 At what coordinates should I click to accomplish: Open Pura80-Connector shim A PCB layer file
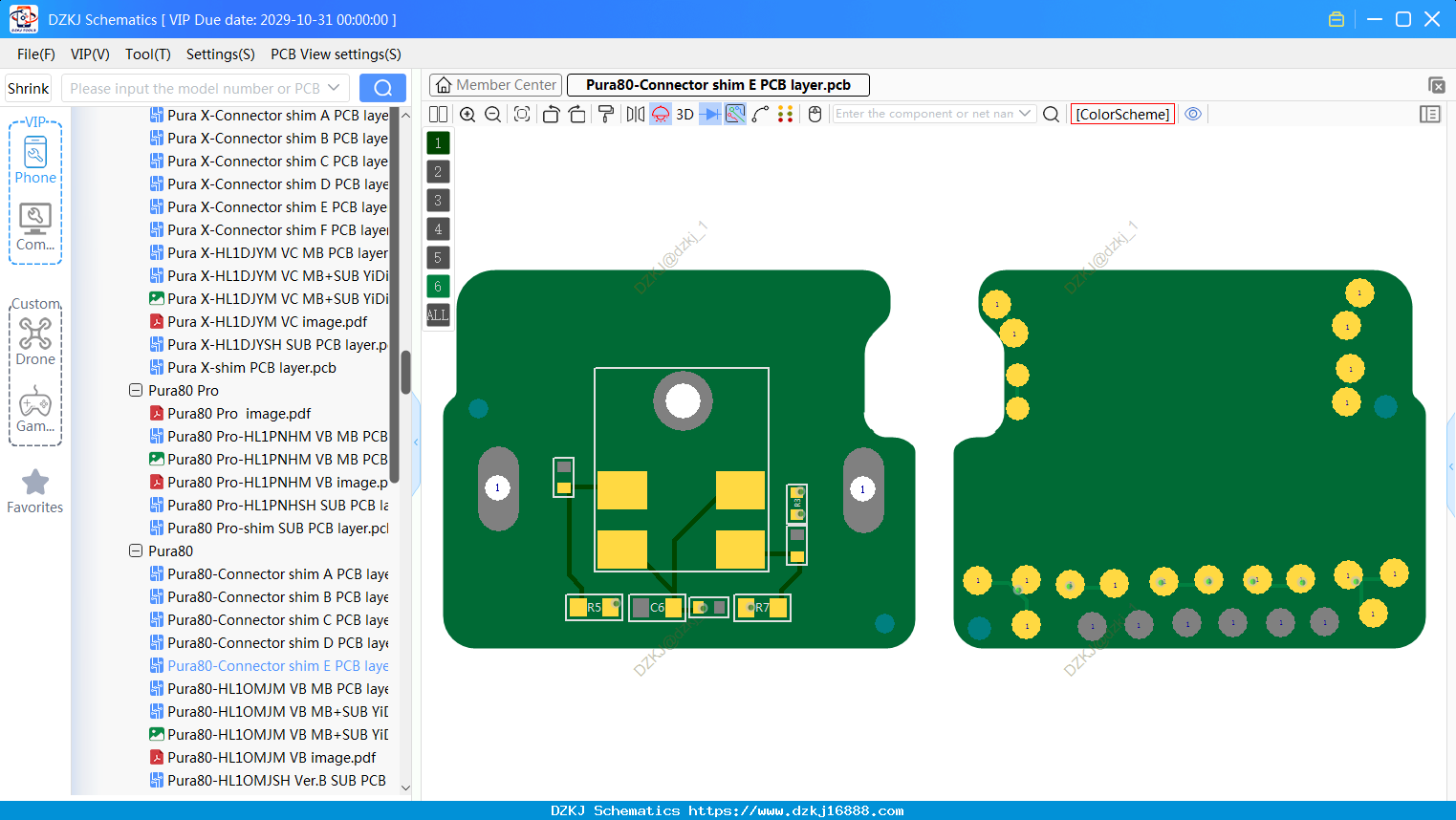click(277, 574)
